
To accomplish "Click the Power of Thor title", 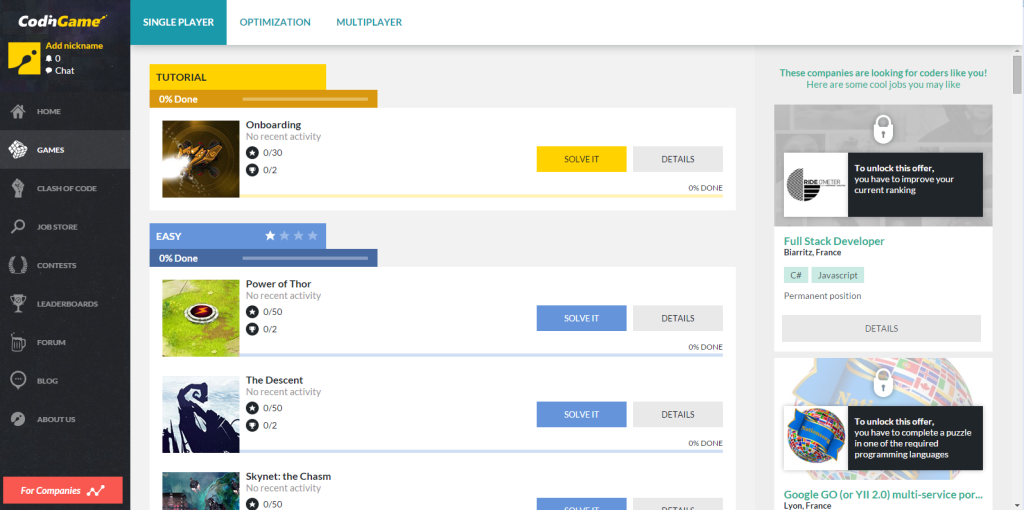I will click(x=279, y=284).
